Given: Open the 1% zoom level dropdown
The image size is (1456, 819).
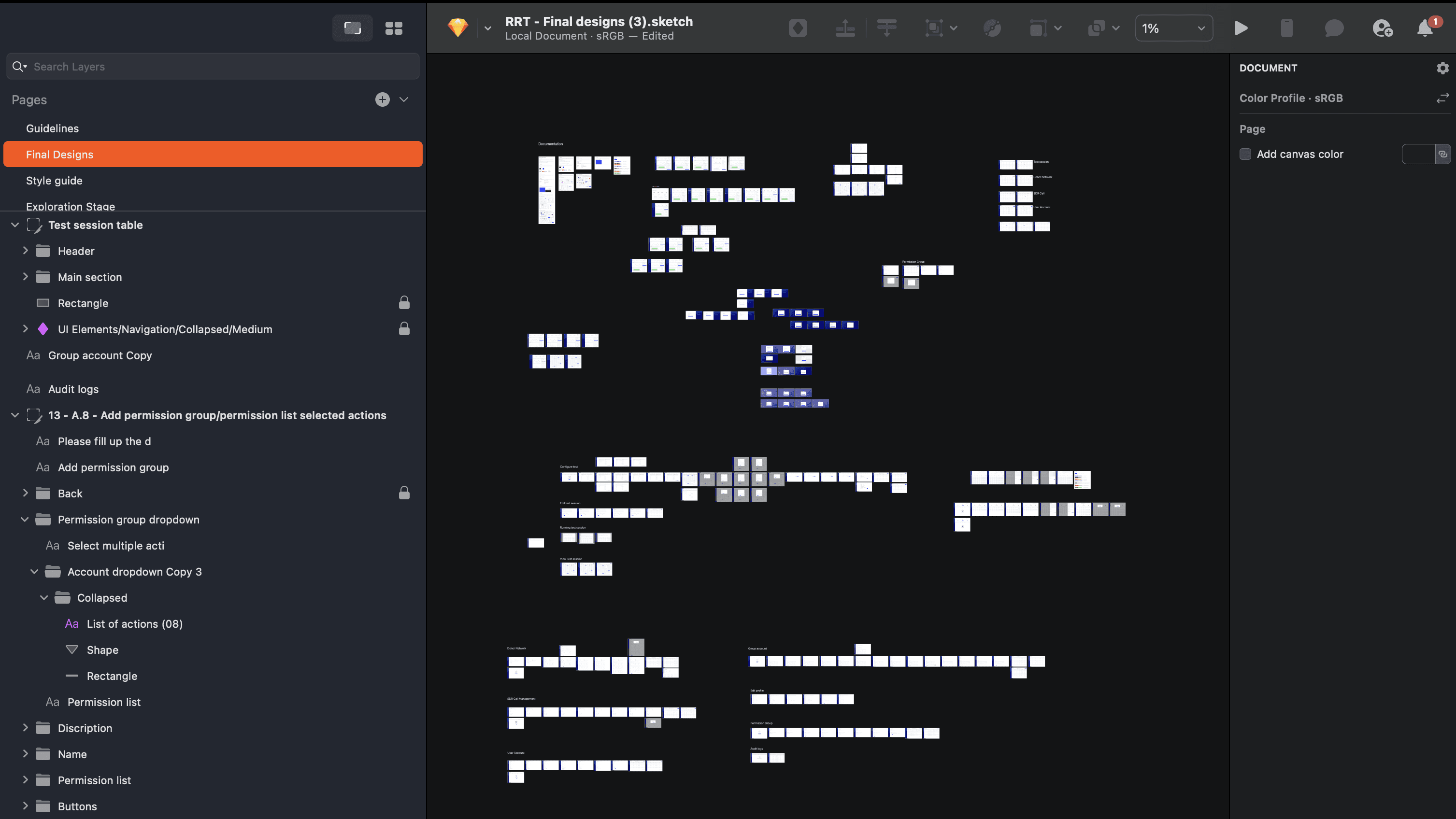Looking at the screenshot, I should tap(1173, 28).
